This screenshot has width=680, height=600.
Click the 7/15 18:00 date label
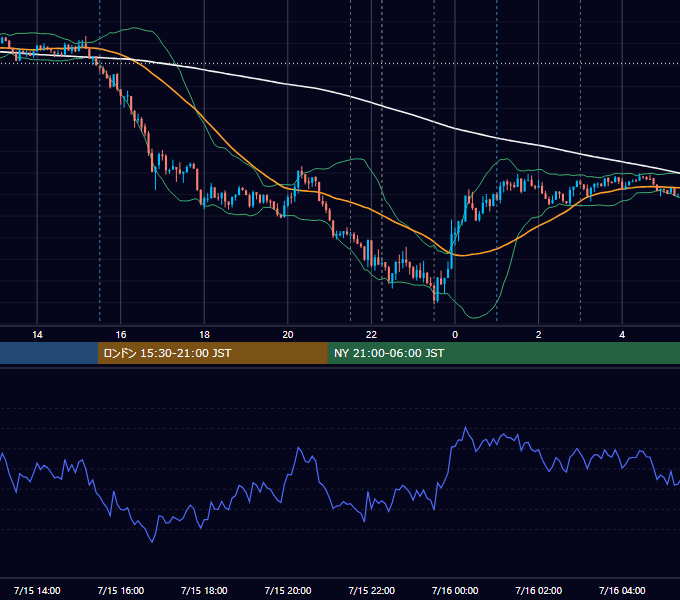point(204,590)
